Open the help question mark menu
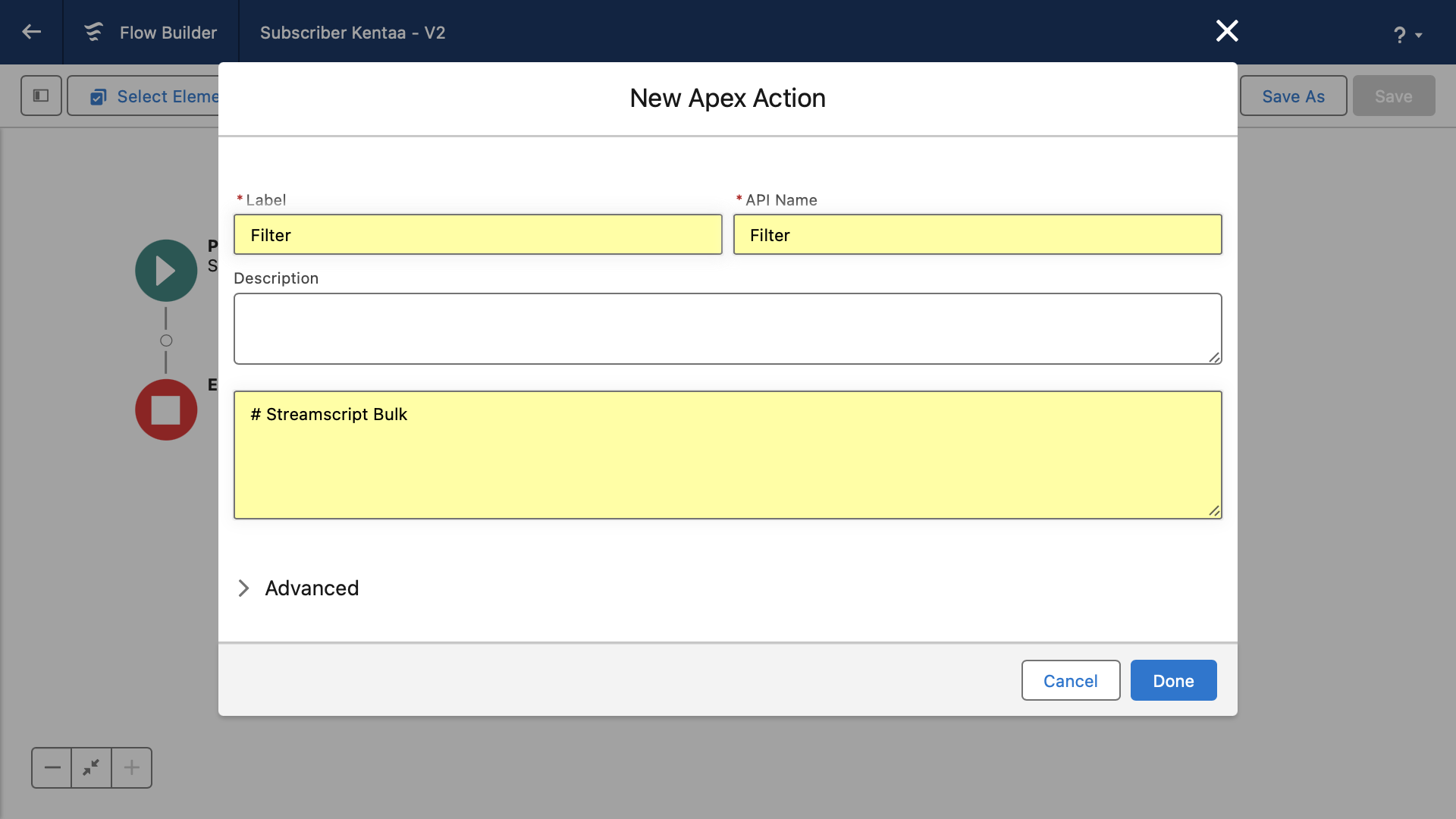Image resolution: width=1456 pixels, height=819 pixels. [x=1407, y=34]
